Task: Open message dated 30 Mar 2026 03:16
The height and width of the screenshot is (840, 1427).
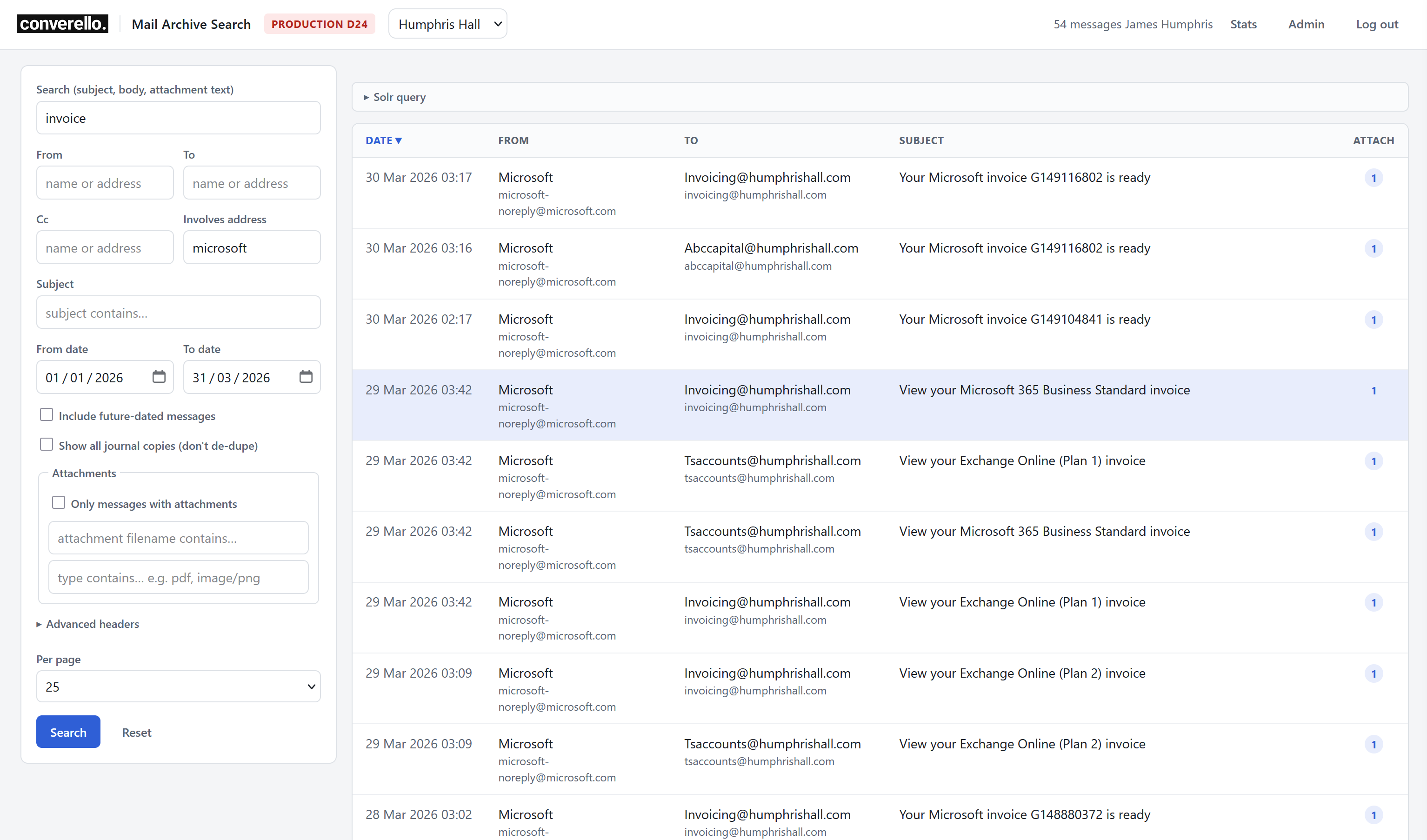Action: [x=880, y=264]
